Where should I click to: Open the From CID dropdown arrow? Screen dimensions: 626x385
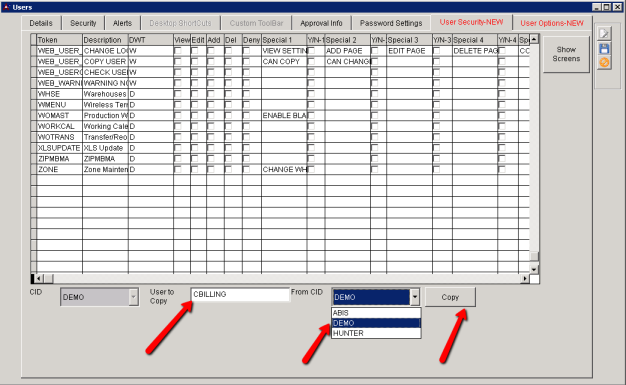(x=415, y=297)
